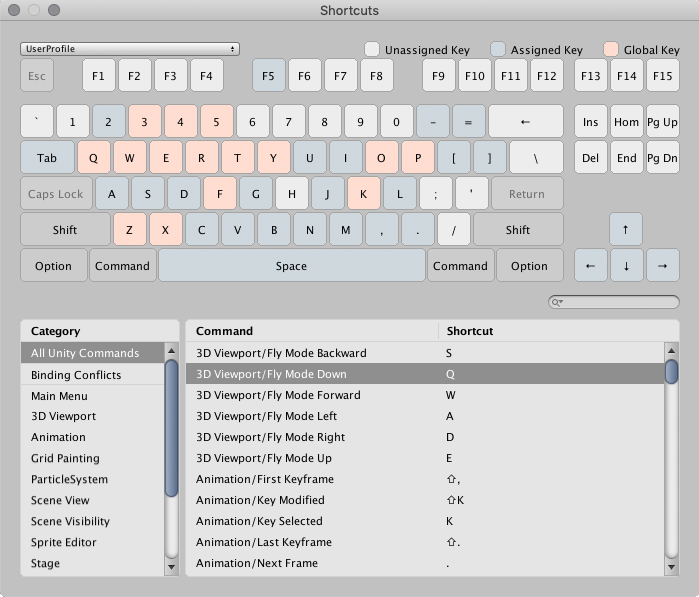
Task: Click command list scroll down arrow
Action: click(x=671, y=567)
